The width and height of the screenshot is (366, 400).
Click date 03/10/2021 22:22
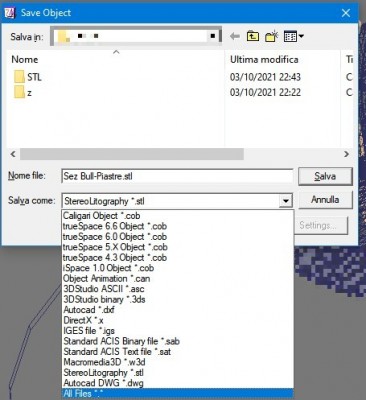click(265, 92)
